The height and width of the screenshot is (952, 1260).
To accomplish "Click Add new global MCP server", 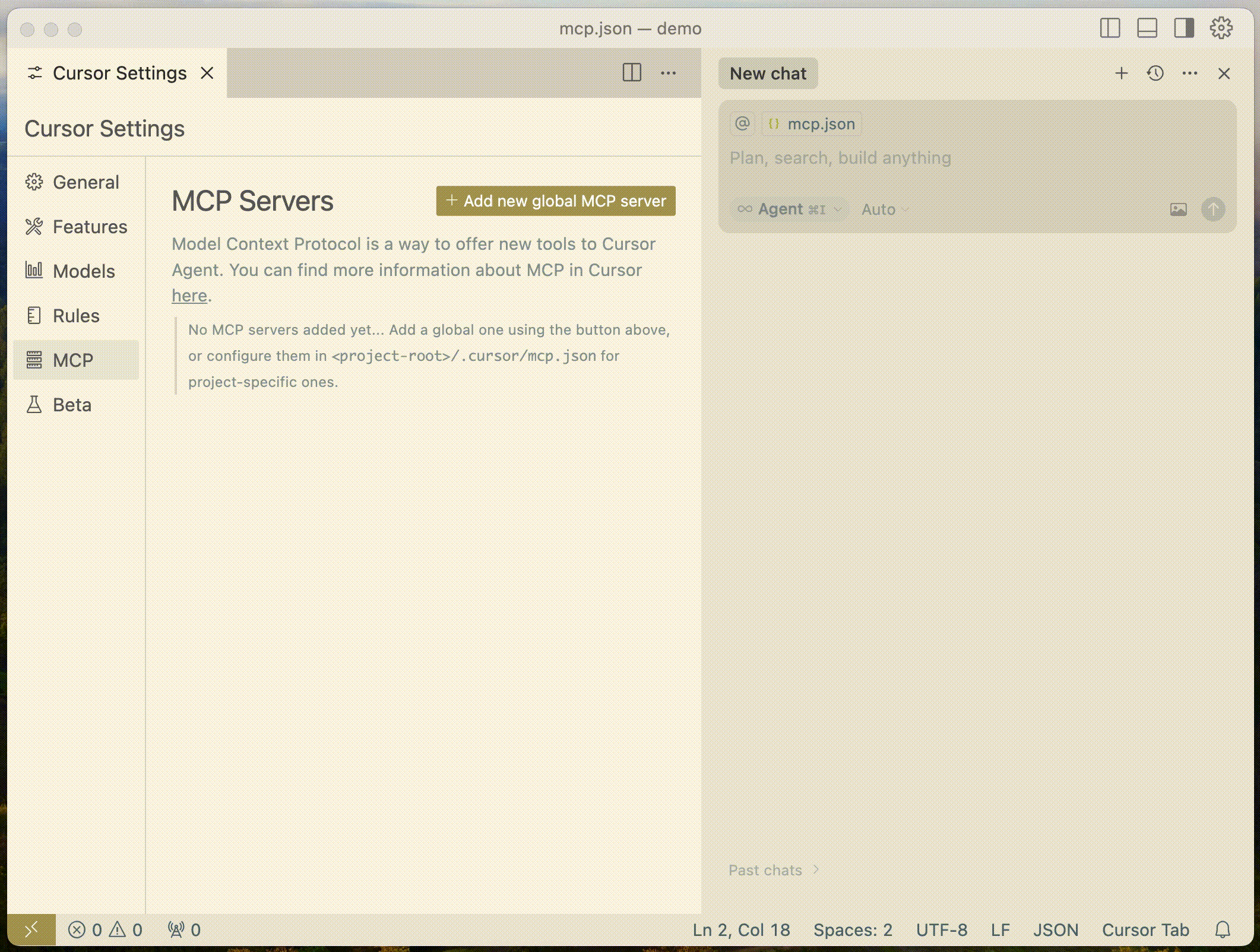I will [556, 201].
